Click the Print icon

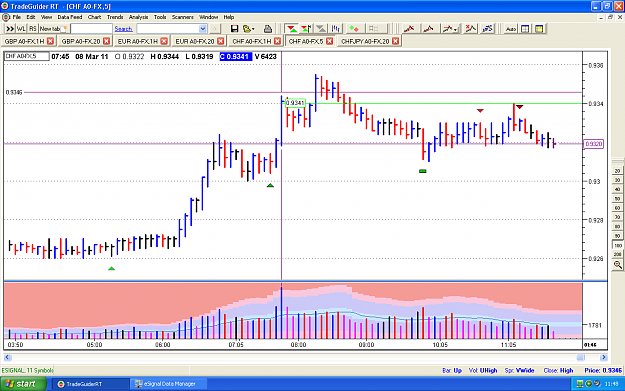pyautogui.click(x=268, y=29)
